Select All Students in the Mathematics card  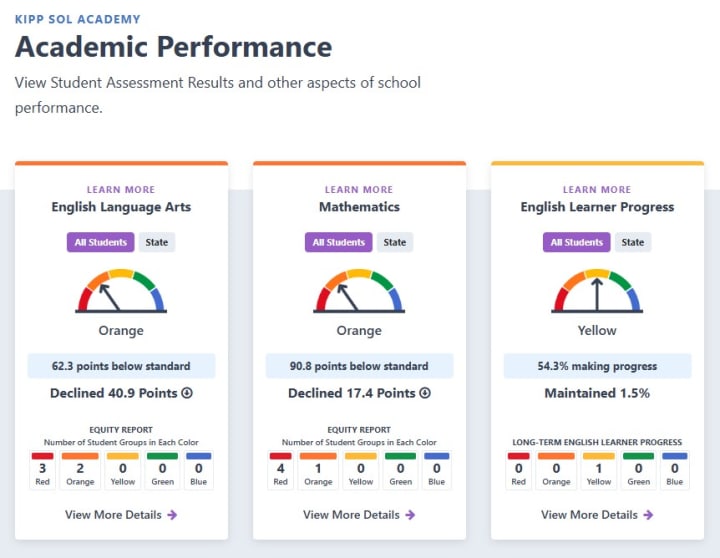click(x=339, y=242)
